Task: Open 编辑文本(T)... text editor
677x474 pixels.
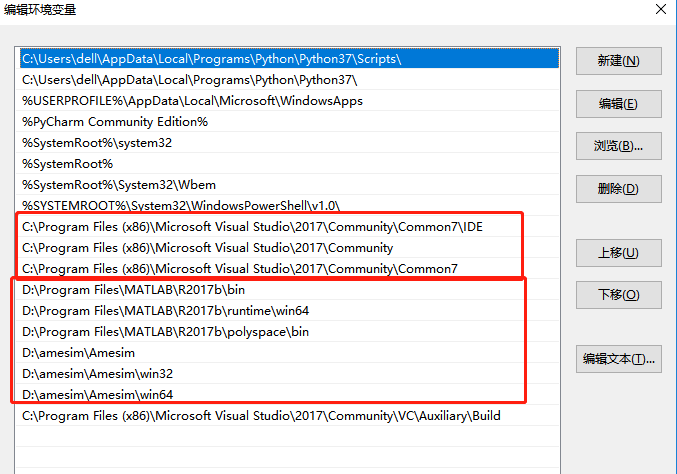Action: click(618, 359)
